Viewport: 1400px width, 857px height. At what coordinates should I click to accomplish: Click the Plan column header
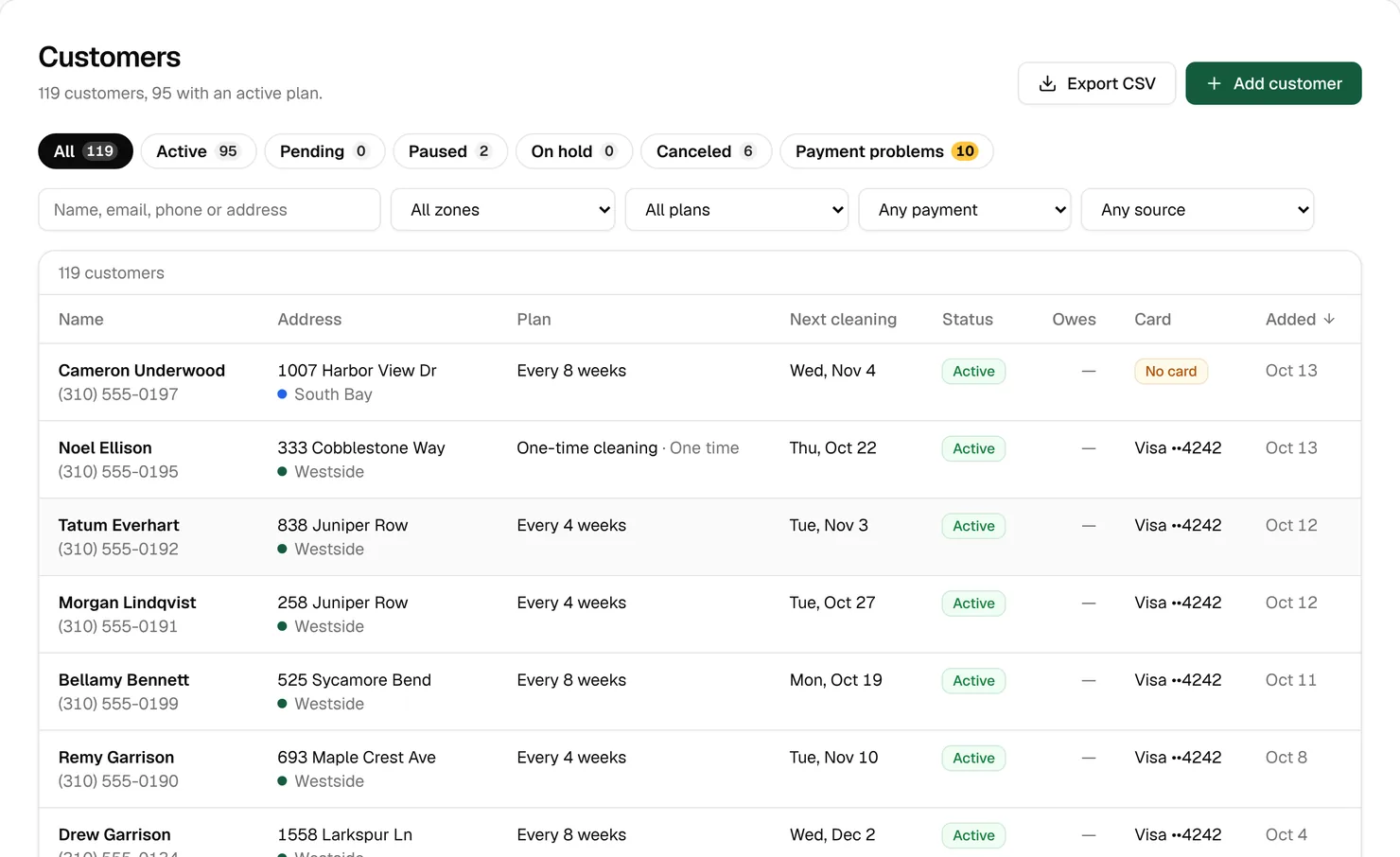click(x=534, y=320)
